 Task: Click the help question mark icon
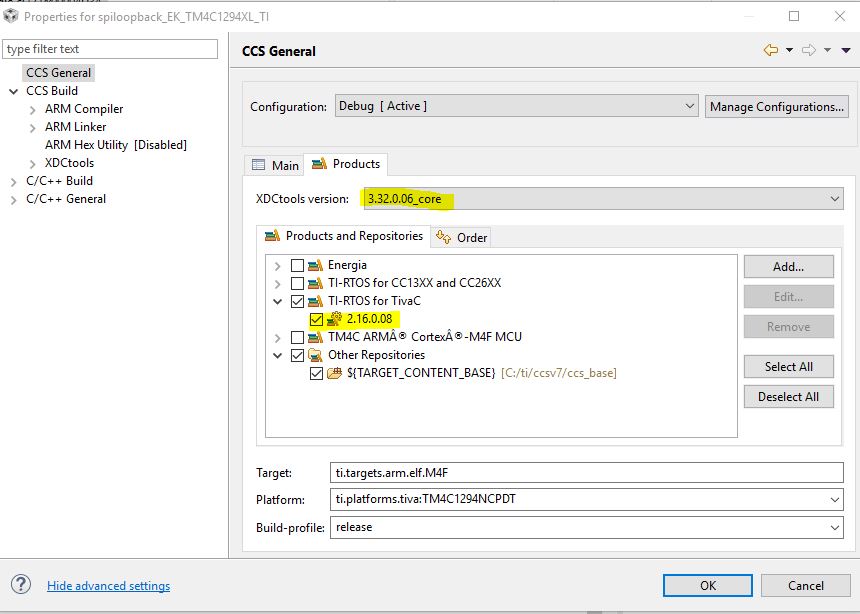pyautogui.click(x=20, y=585)
